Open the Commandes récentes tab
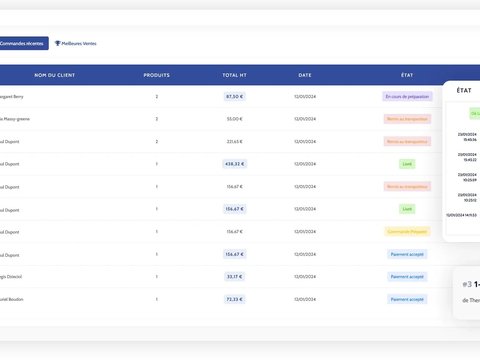The height and width of the screenshot is (360, 480). [x=23, y=43]
